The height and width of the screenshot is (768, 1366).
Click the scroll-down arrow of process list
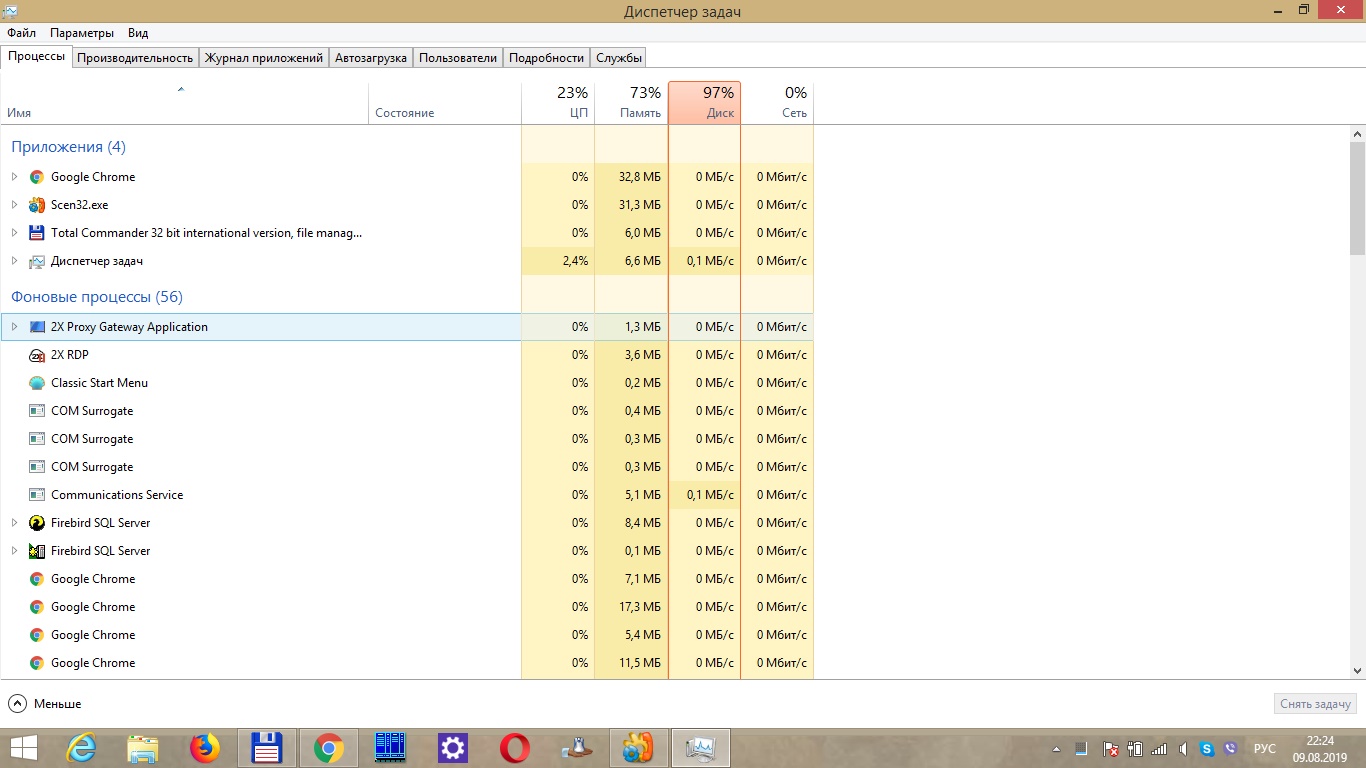(x=1357, y=671)
